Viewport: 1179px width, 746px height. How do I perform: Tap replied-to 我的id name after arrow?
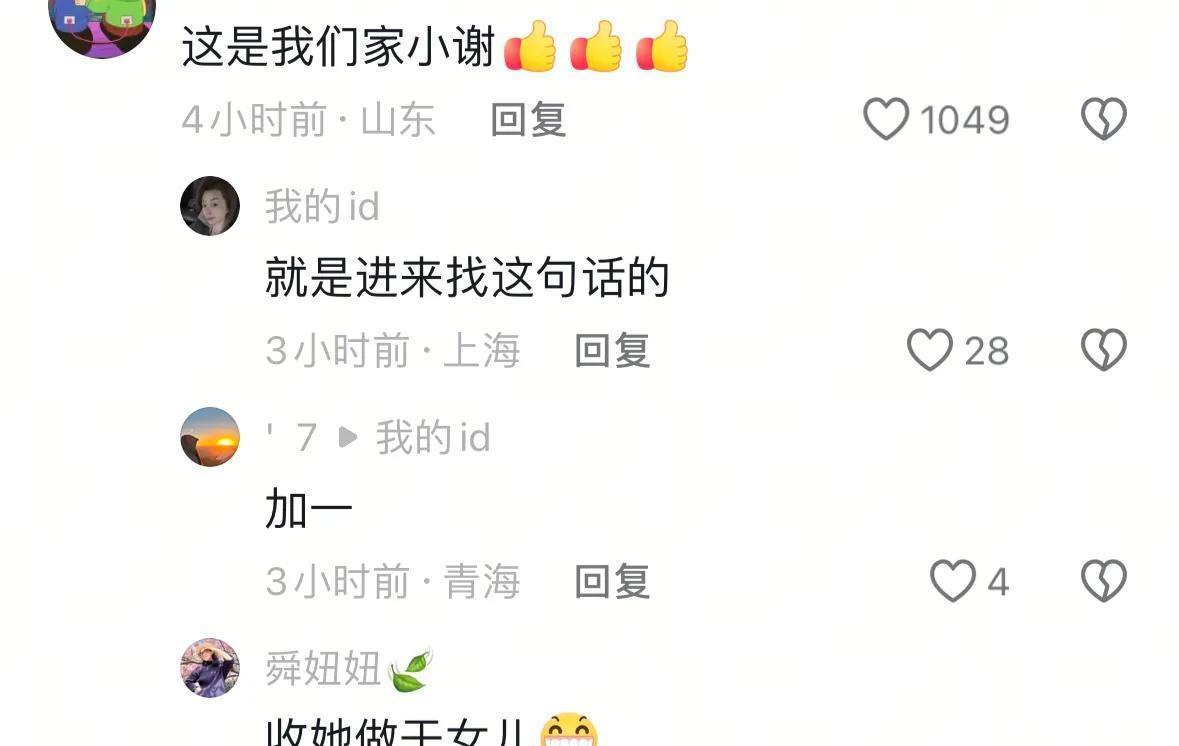[x=433, y=437]
